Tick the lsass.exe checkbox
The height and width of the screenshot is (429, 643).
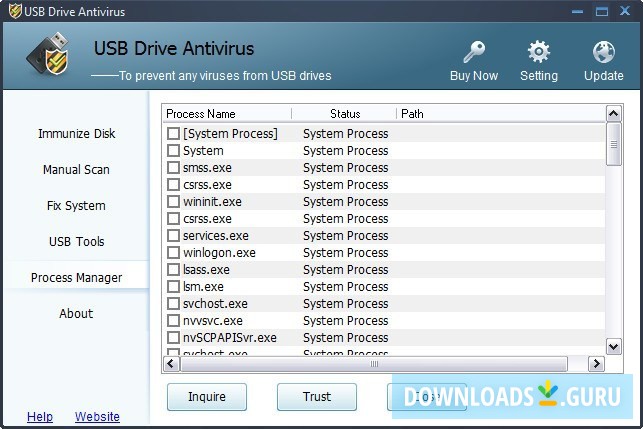(173, 269)
